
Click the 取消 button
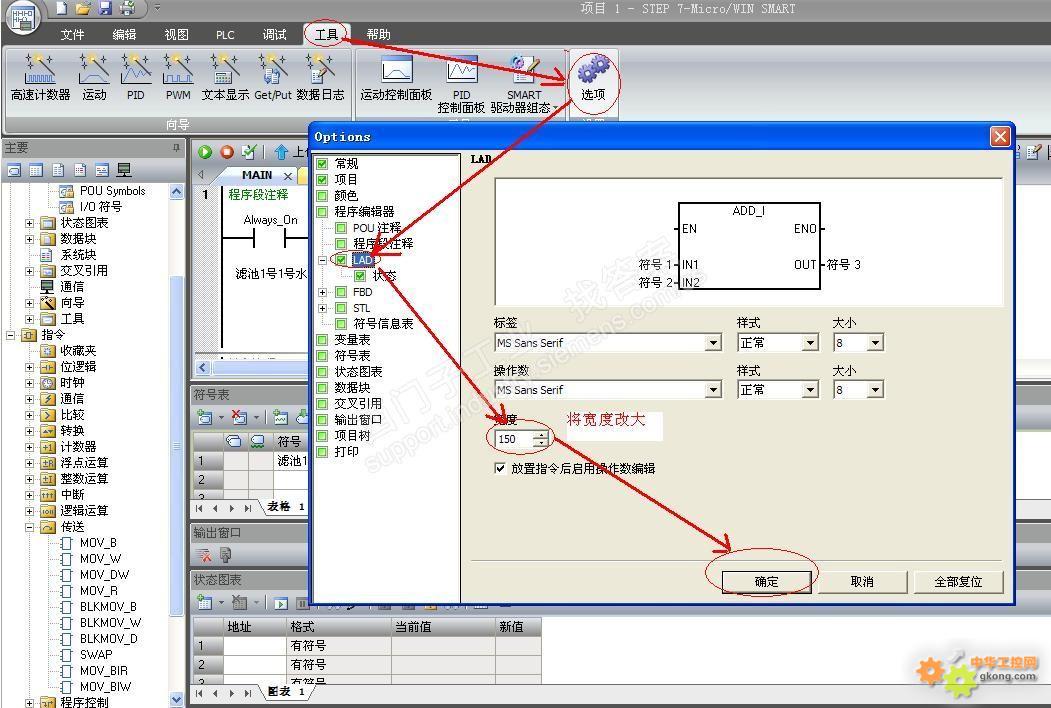point(862,582)
